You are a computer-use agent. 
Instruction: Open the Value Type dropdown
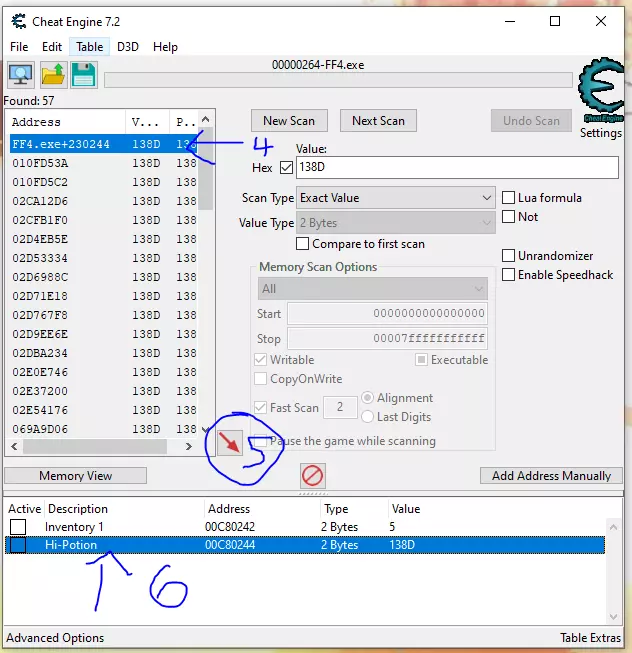tap(396, 223)
